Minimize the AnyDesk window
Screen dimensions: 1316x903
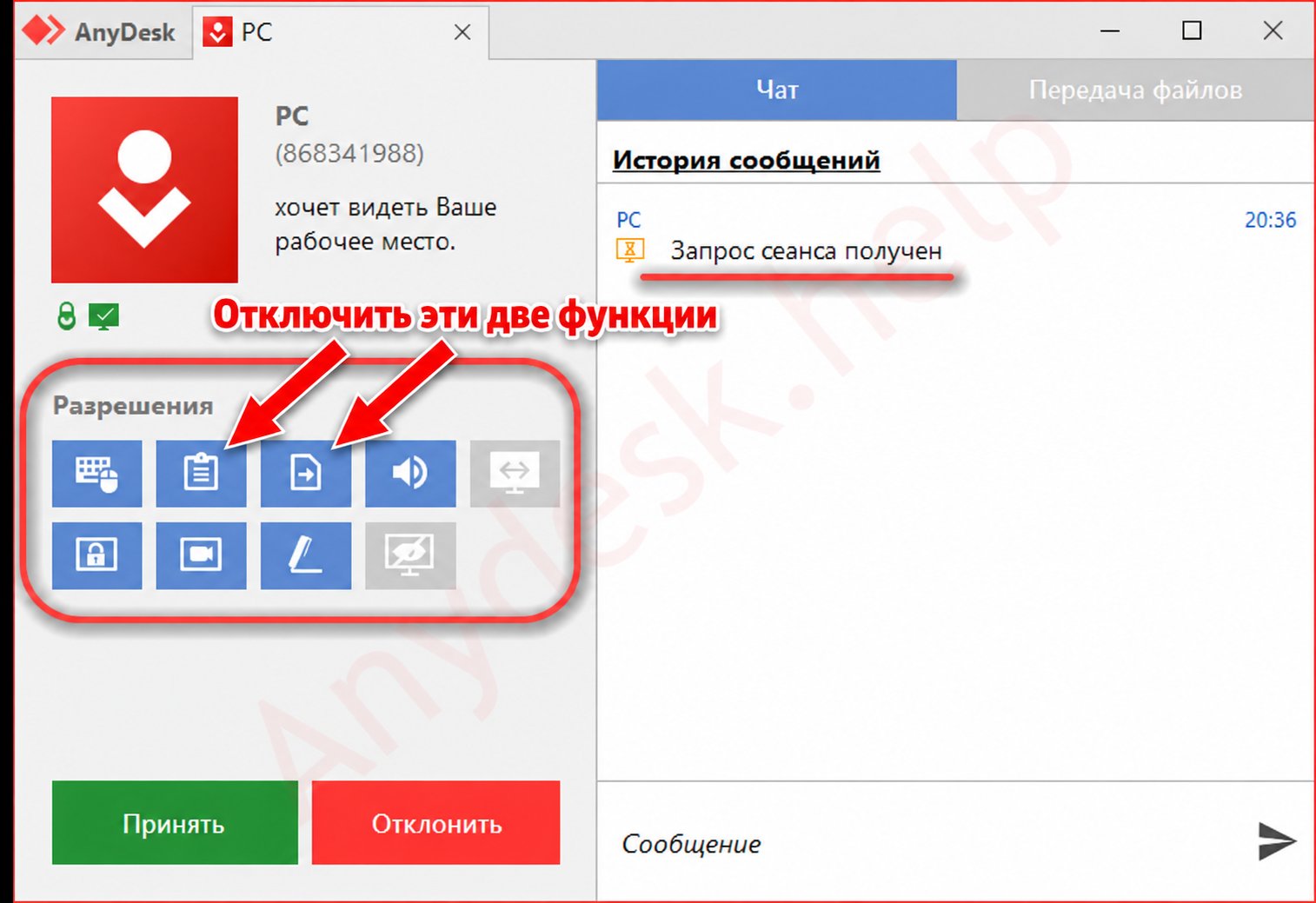click(x=1110, y=31)
